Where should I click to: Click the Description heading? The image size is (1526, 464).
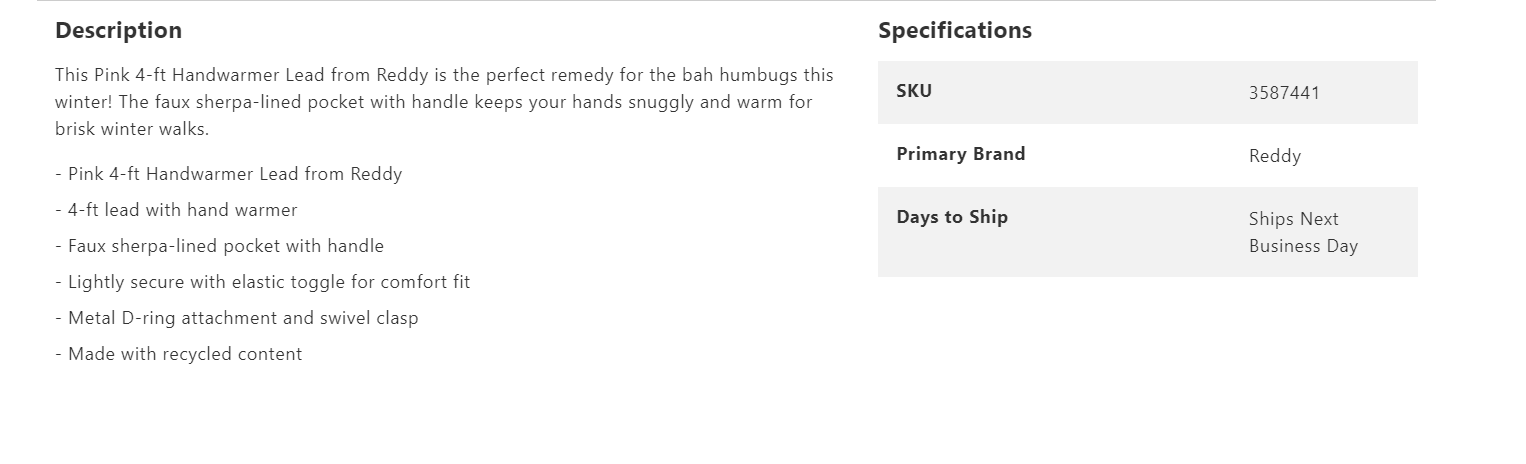point(118,31)
